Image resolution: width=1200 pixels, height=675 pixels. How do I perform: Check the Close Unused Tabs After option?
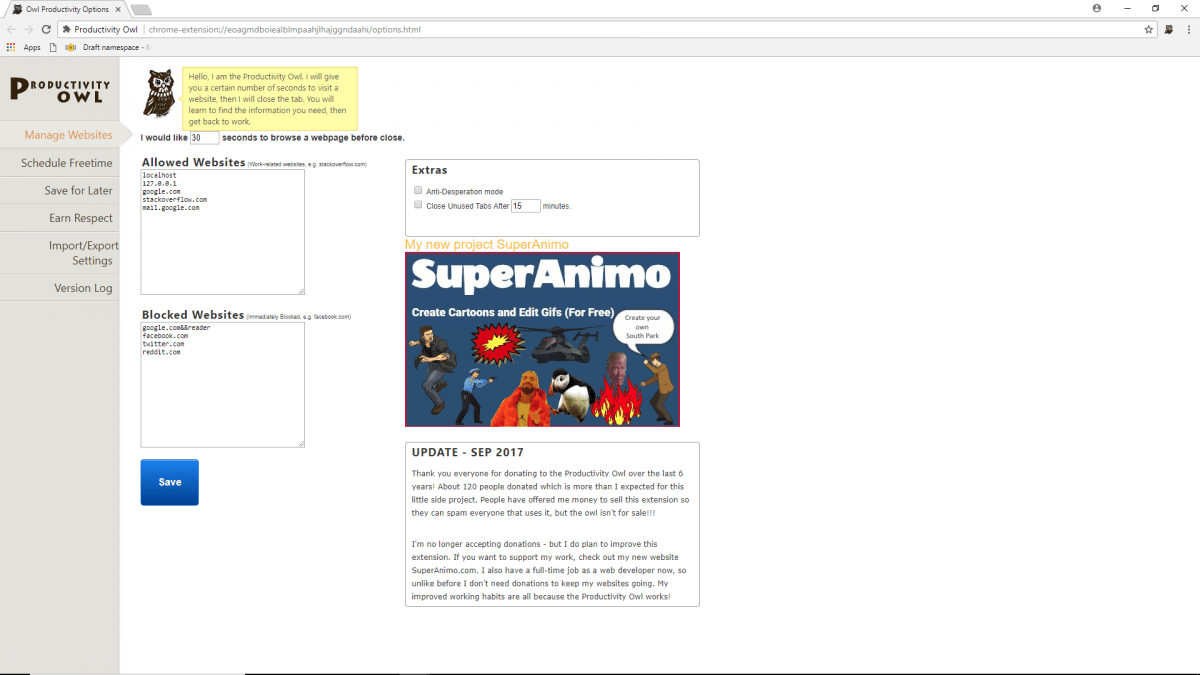[417, 204]
